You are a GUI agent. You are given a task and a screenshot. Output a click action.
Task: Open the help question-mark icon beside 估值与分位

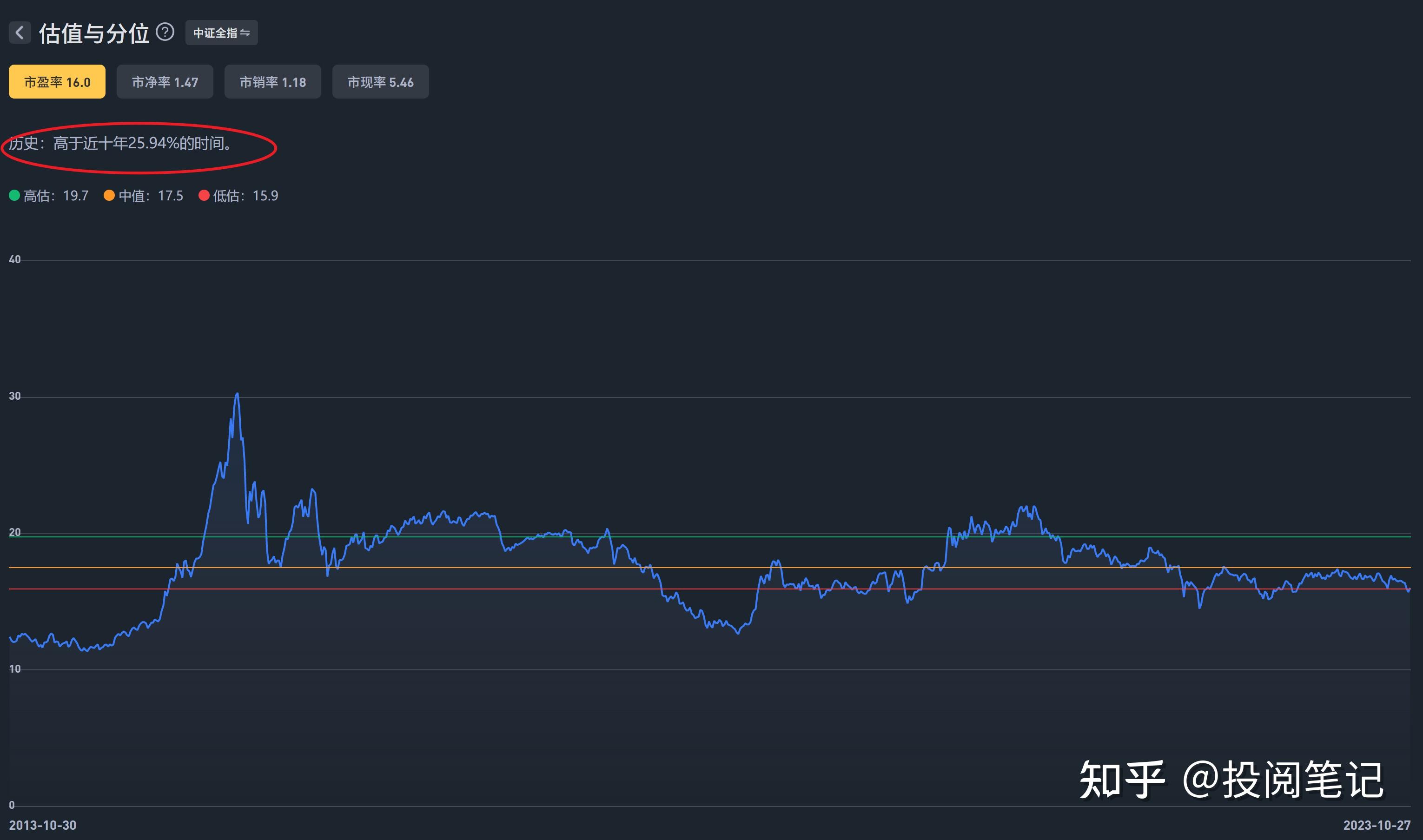click(165, 32)
